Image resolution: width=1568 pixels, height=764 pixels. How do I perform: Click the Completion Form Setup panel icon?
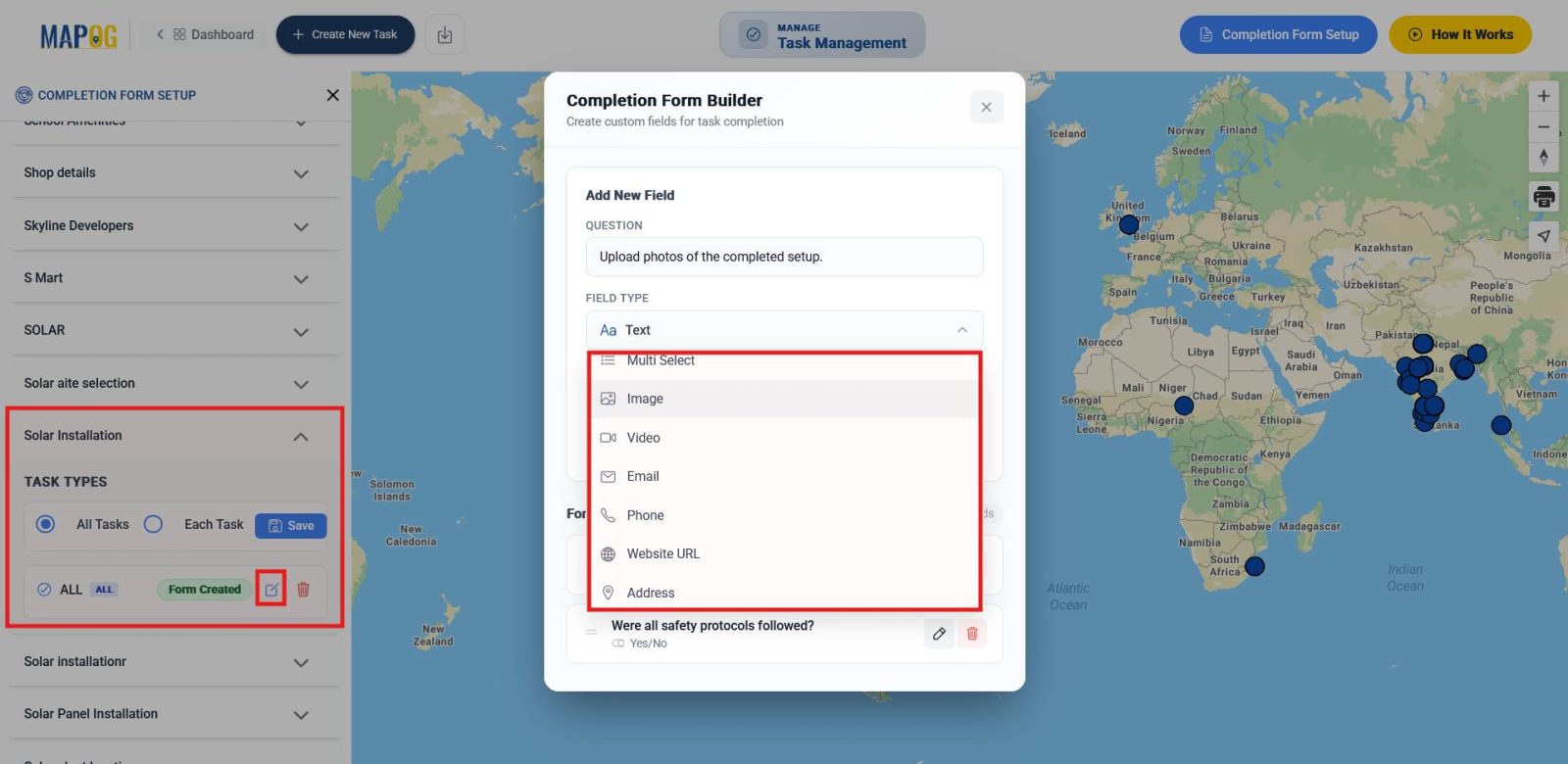tap(24, 95)
